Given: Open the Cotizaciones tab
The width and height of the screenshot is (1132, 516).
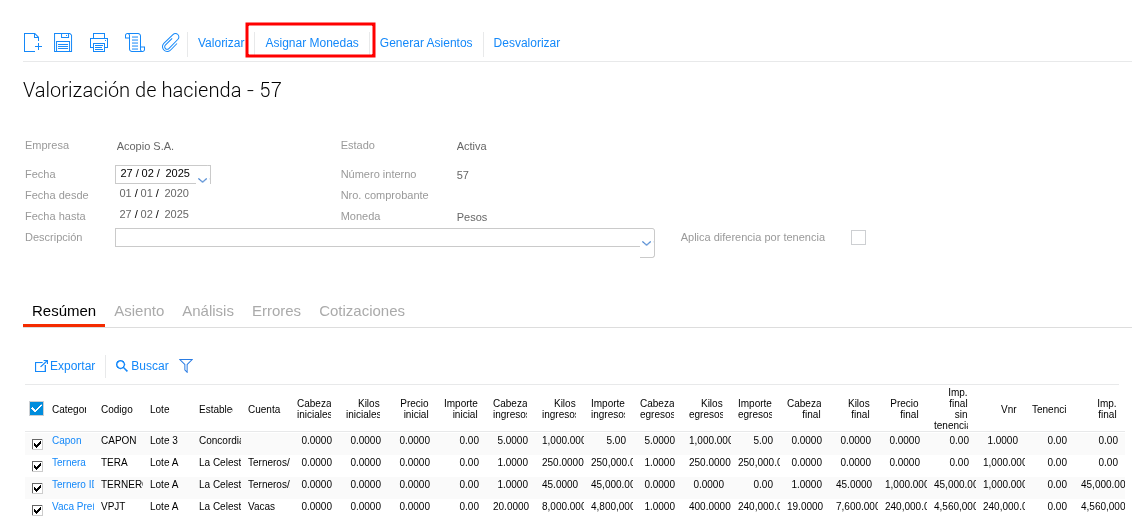Looking at the screenshot, I should click(362, 311).
